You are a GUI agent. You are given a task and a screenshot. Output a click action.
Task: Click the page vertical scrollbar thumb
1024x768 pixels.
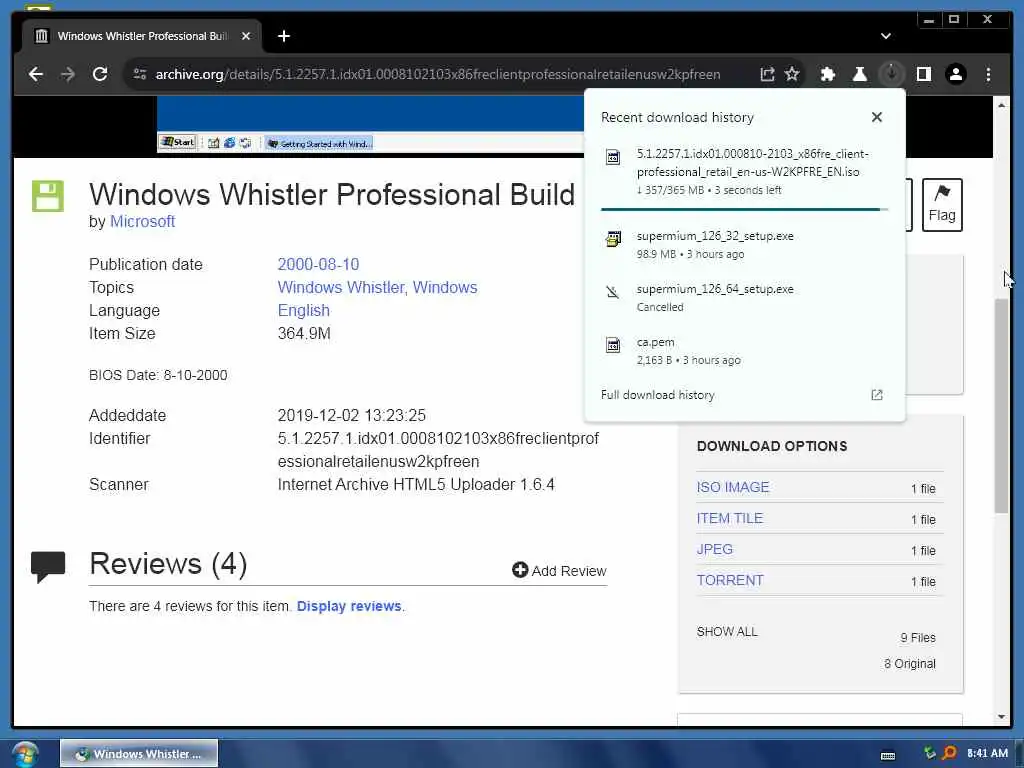click(x=1001, y=405)
